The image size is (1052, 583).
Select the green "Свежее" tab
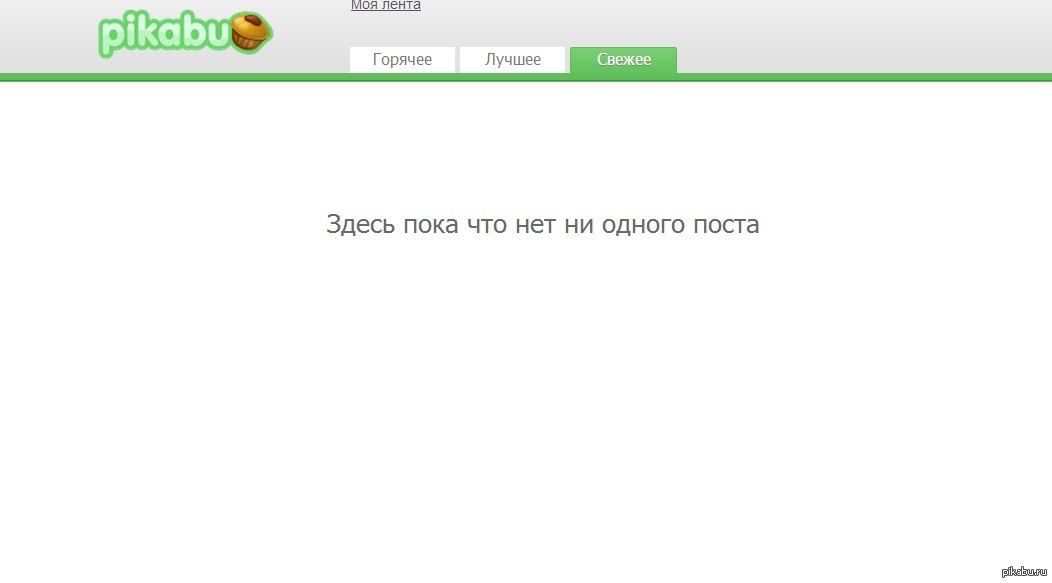pos(623,60)
